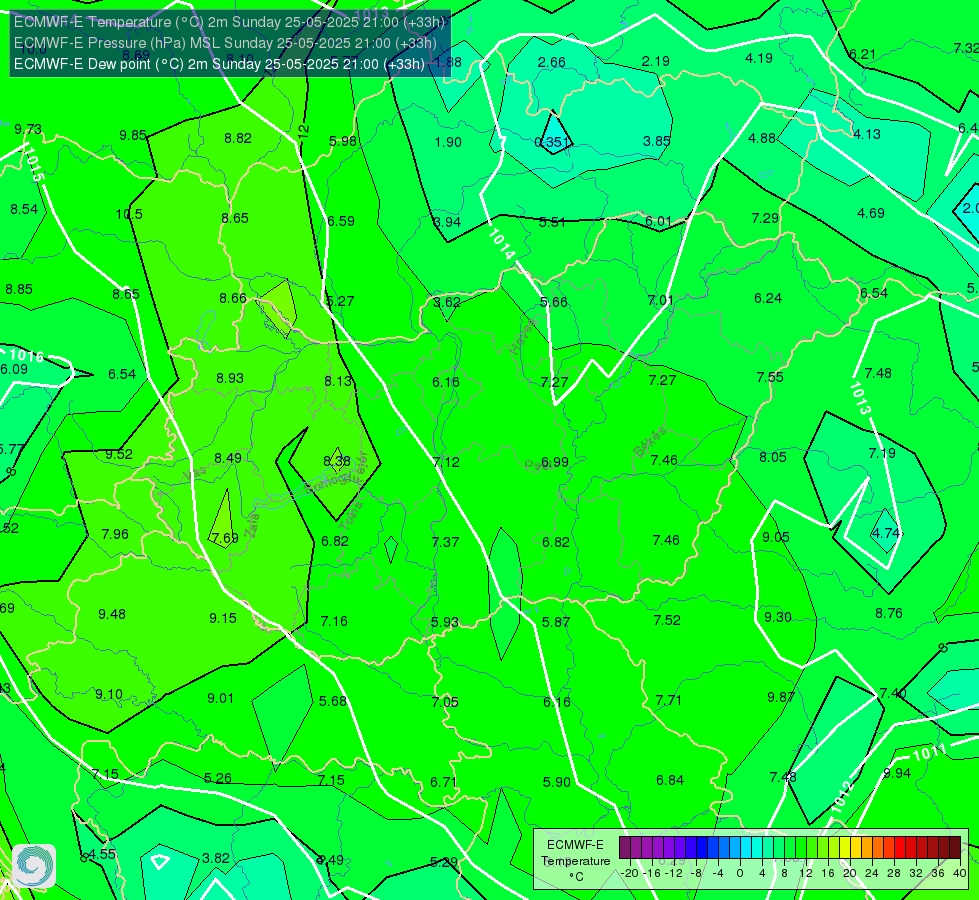Click the 5.98 dew point value

click(343, 141)
